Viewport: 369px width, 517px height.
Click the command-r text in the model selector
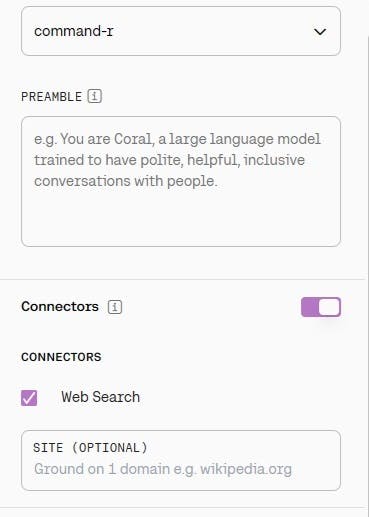point(74,31)
